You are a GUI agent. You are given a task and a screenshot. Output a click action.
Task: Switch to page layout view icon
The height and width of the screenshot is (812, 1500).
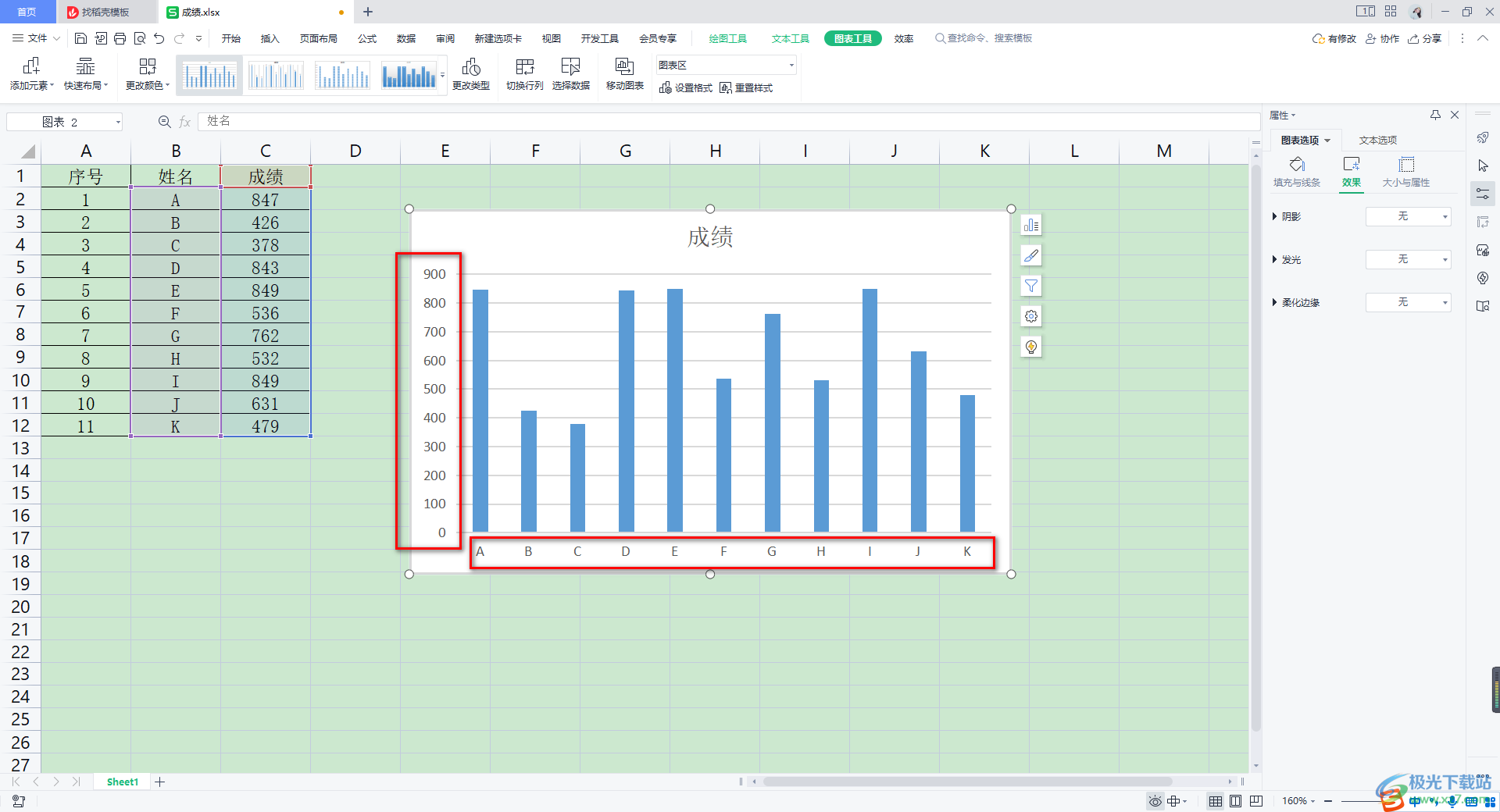(x=1236, y=801)
